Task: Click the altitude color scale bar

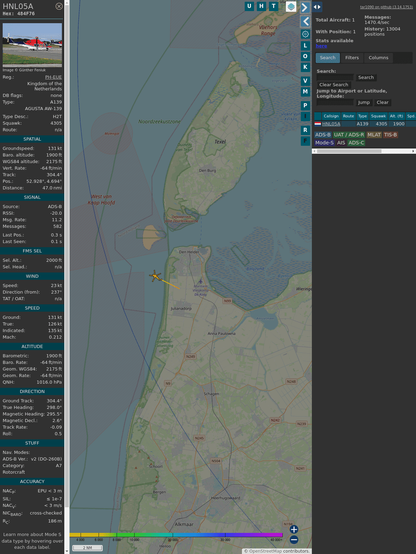Action: click(x=176, y=535)
